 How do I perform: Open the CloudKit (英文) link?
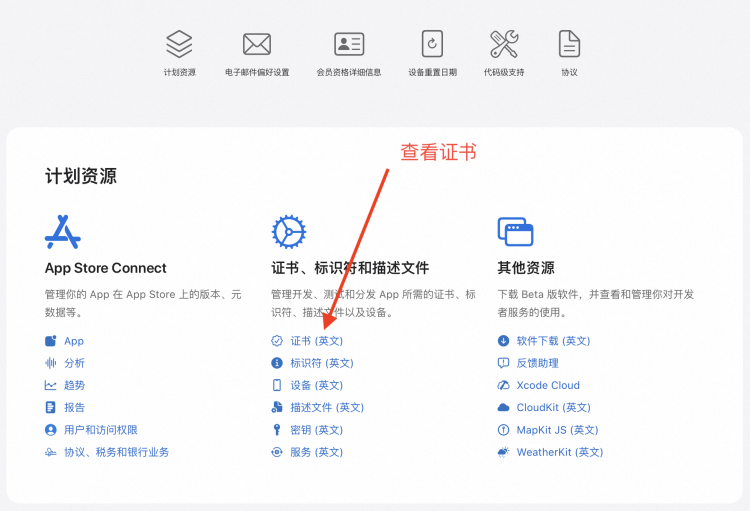click(x=553, y=407)
